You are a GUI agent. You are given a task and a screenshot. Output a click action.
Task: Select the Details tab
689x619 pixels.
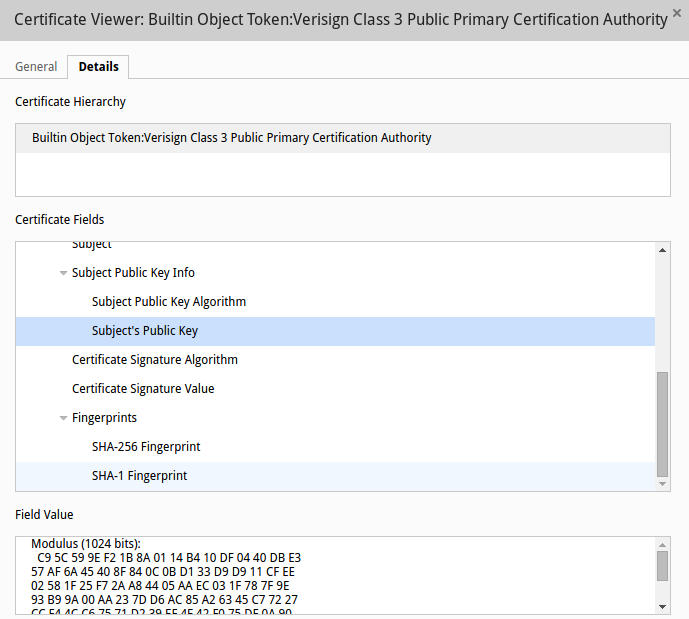(x=98, y=67)
